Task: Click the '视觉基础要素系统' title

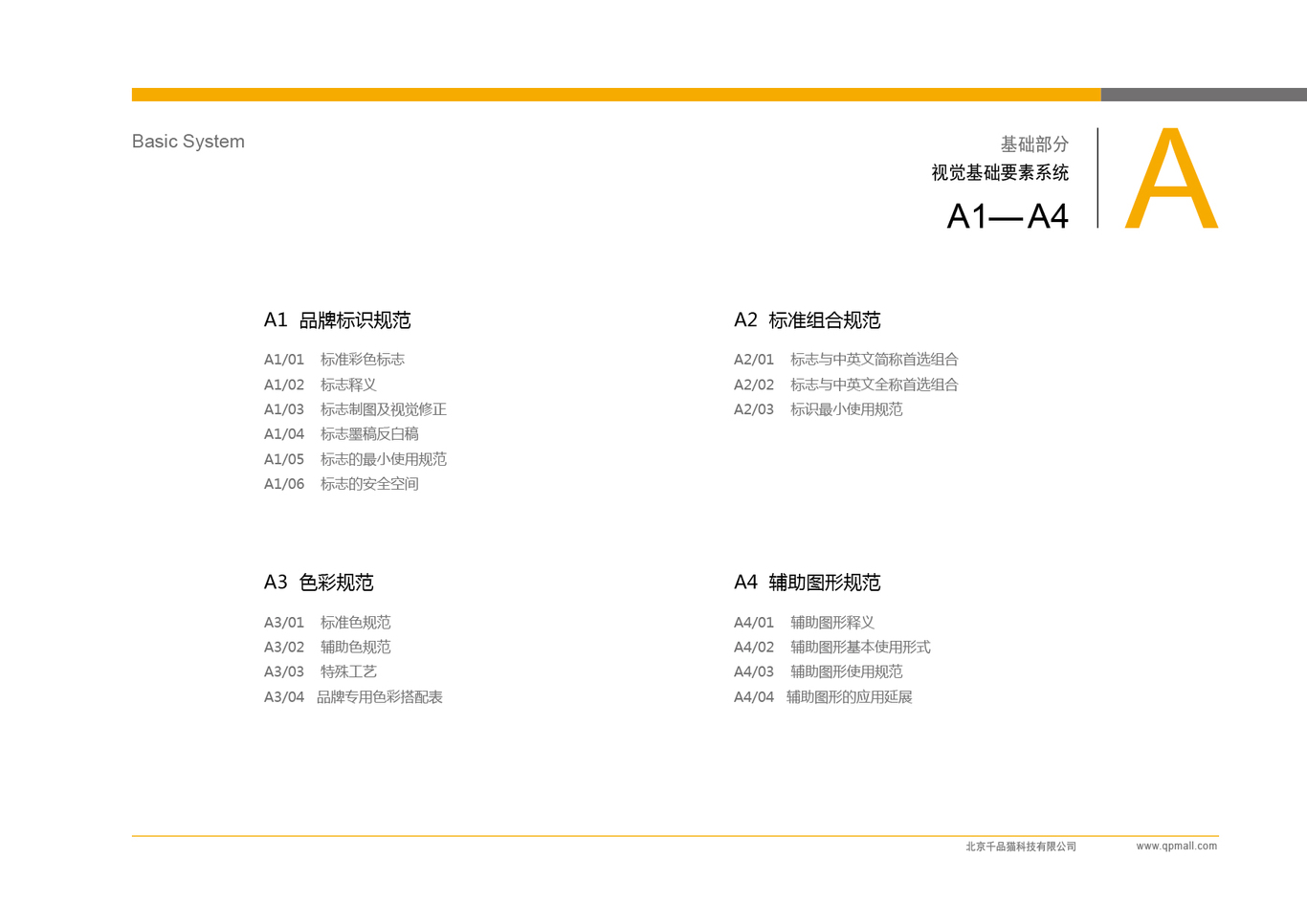Action: [1000, 173]
